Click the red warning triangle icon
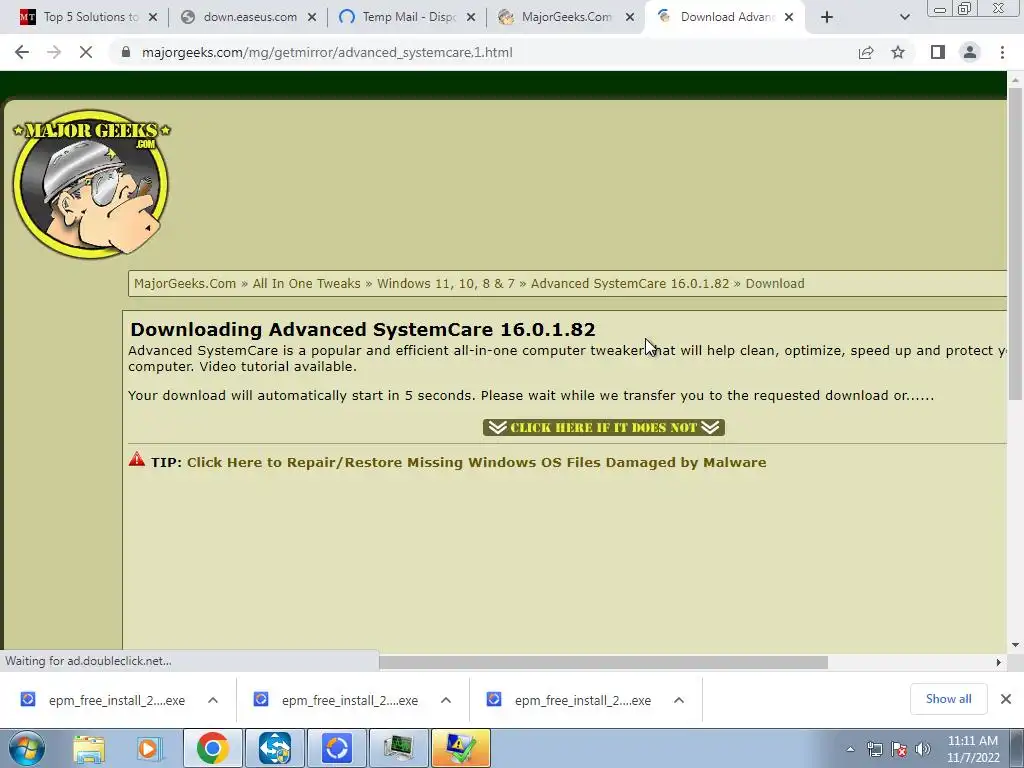 click(x=136, y=459)
